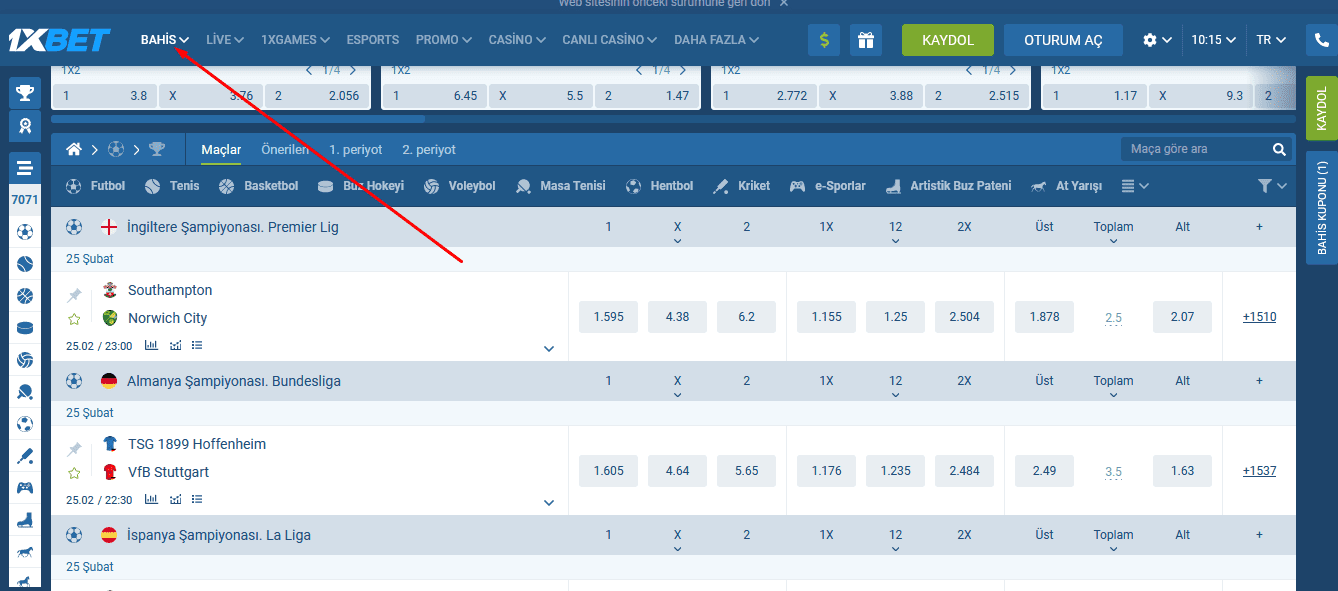
Task: Expand the PROMO menu
Action: [444, 40]
